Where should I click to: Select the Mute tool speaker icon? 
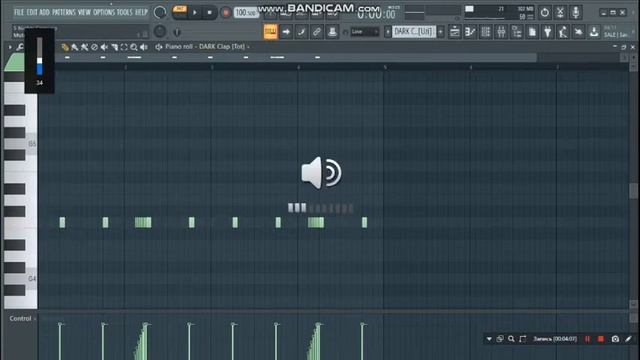click(x=104, y=47)
